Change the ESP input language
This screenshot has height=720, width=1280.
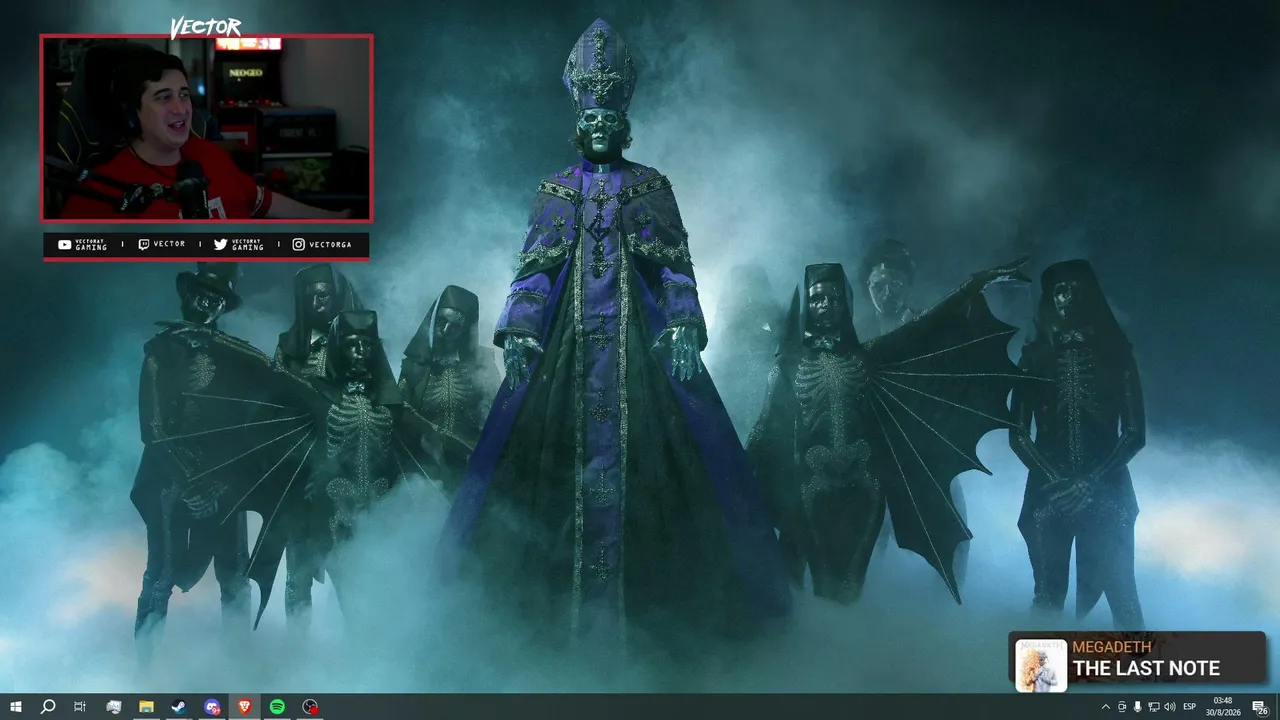pyautogui.click(x=1190, y=707)
